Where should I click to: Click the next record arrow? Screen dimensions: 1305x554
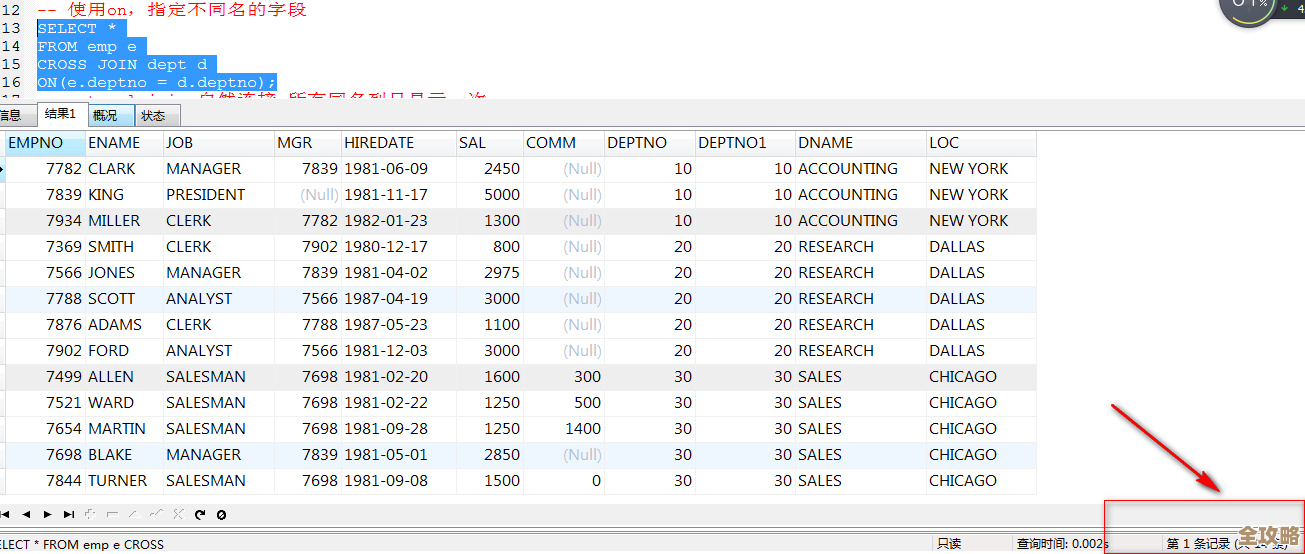pos(47,514)
